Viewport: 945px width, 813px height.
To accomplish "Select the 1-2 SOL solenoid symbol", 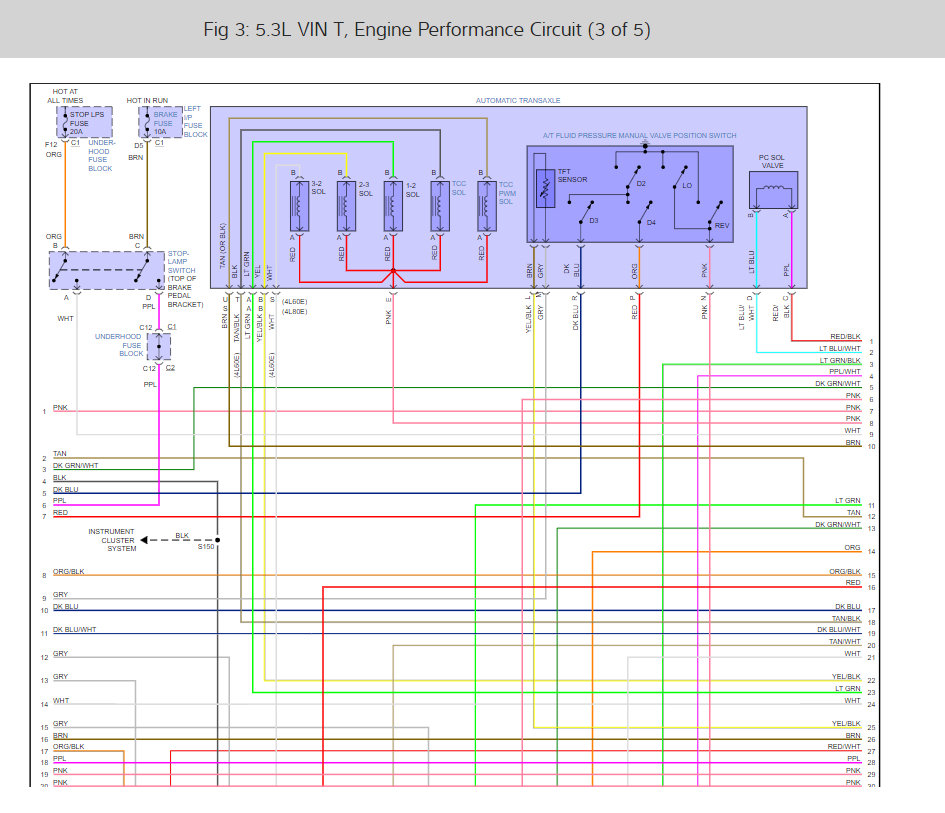I will click(392, 205).
